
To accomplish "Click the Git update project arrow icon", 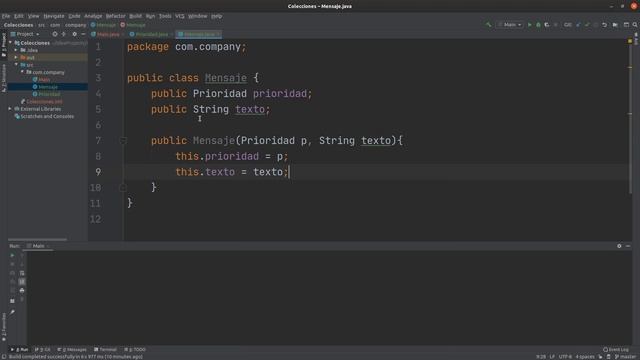I will pos(578,25).
